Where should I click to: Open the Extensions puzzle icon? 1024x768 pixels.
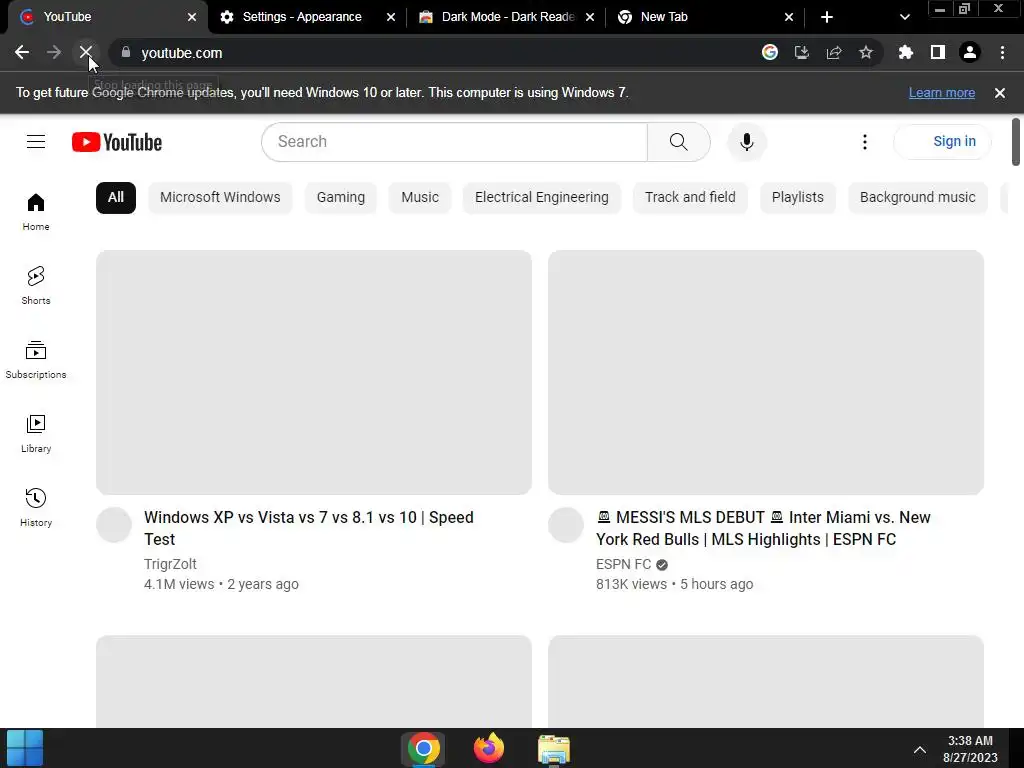pyautogui.click(x=906, y=52)
